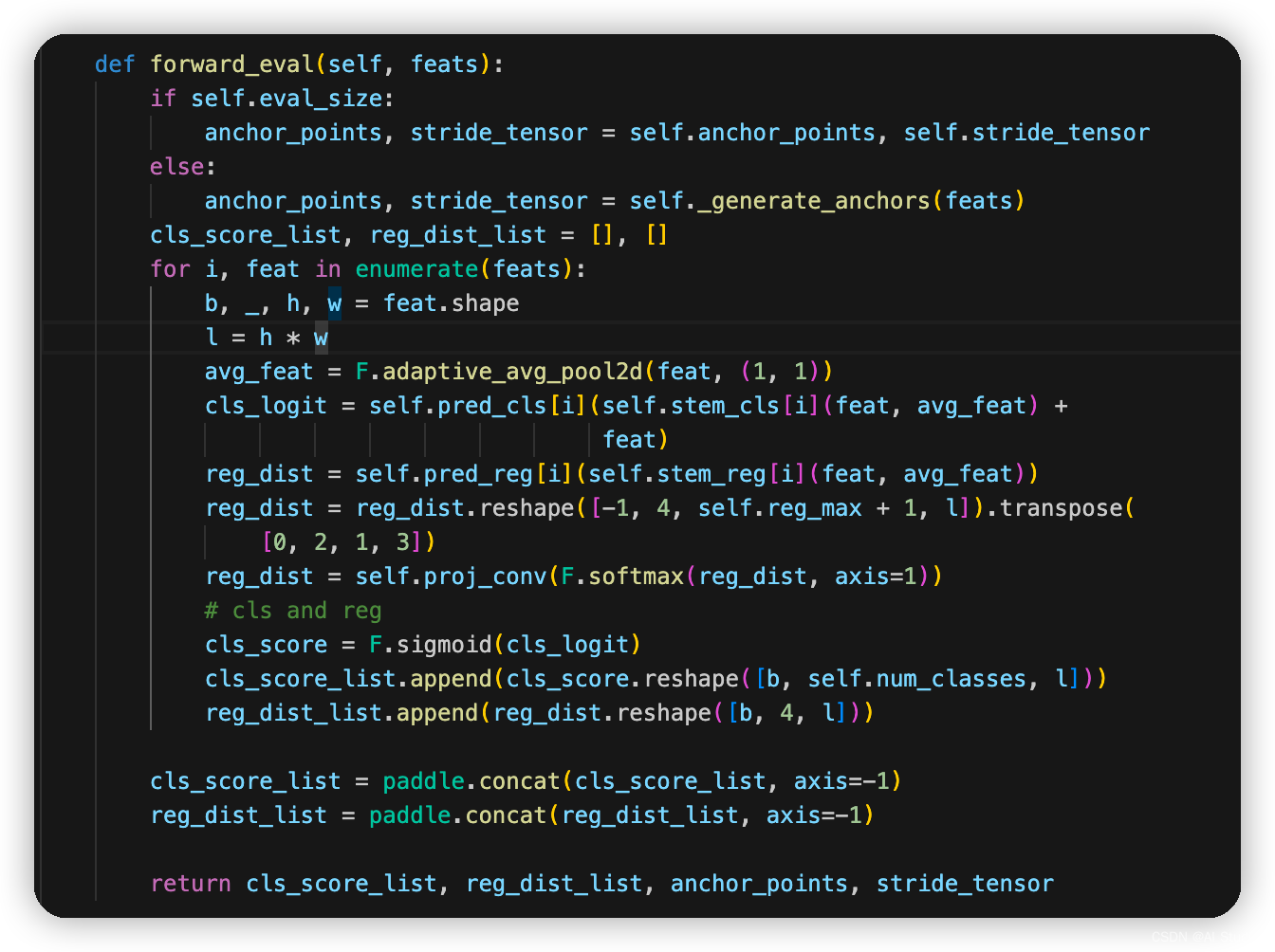Click the cls_logit variable being assigned
The width and height of the screenshot is (1275, 952).
[267, 406]
